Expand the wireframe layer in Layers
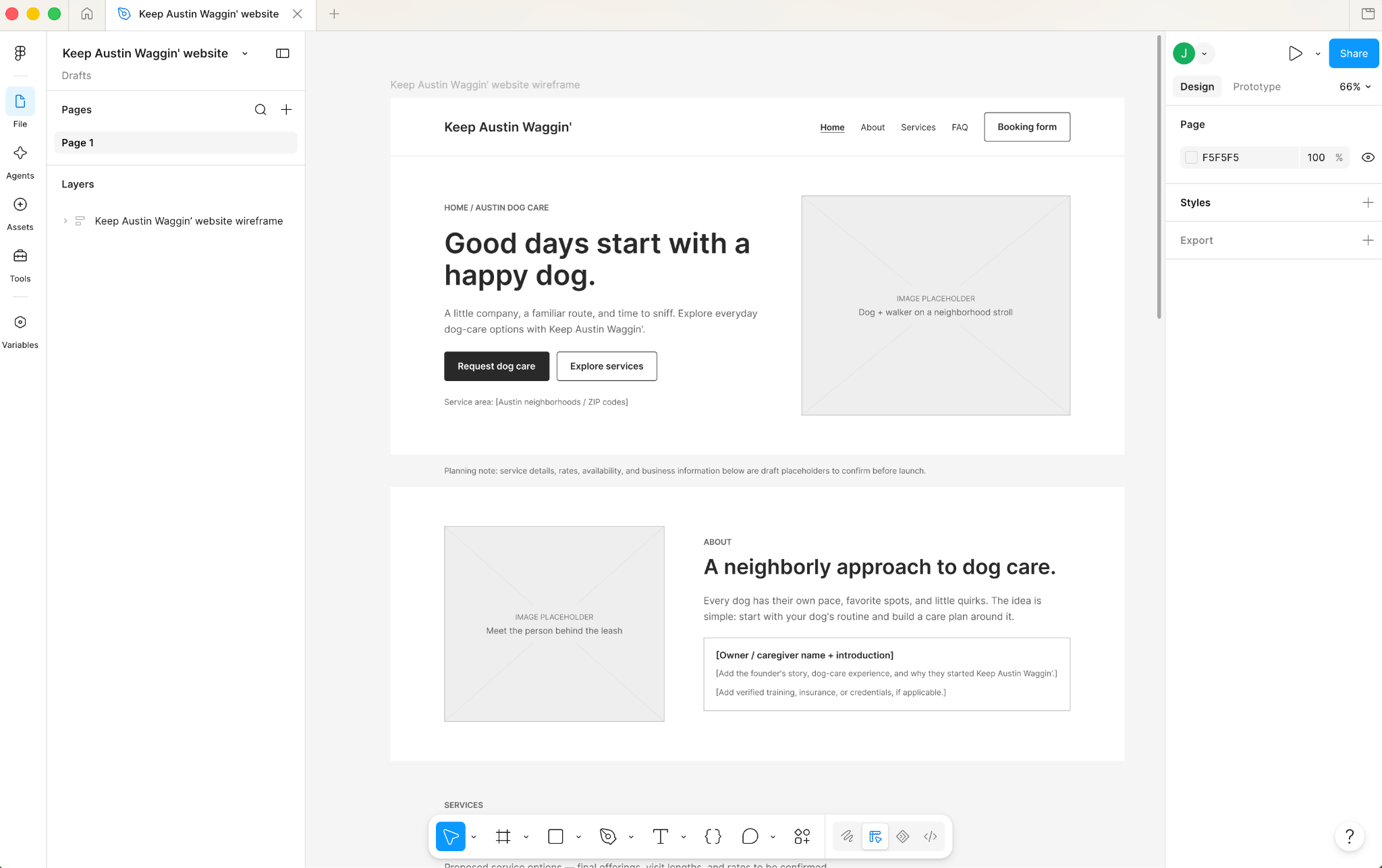Screen dimensions: 1382x868 pyautogui.click(x=65, y=221)
